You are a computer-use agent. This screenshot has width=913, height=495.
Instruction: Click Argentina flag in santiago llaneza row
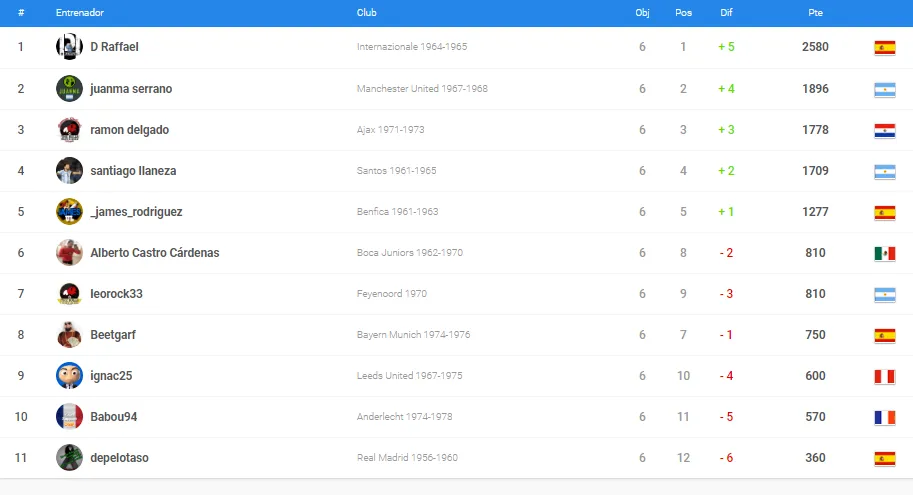click(884, 172)
